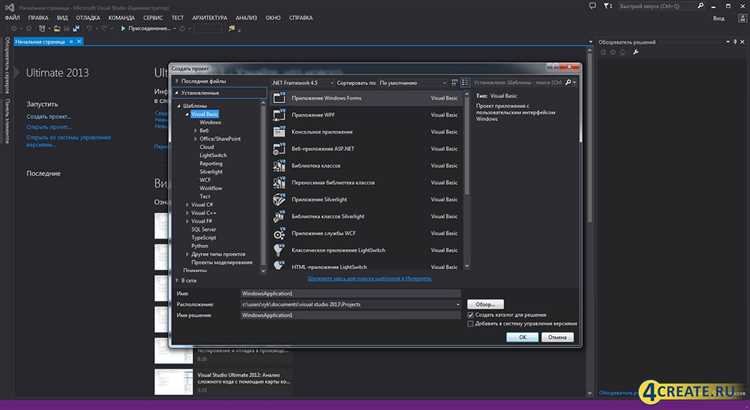Choose the console application template icon
750x410 pixels.
[279, 132]
